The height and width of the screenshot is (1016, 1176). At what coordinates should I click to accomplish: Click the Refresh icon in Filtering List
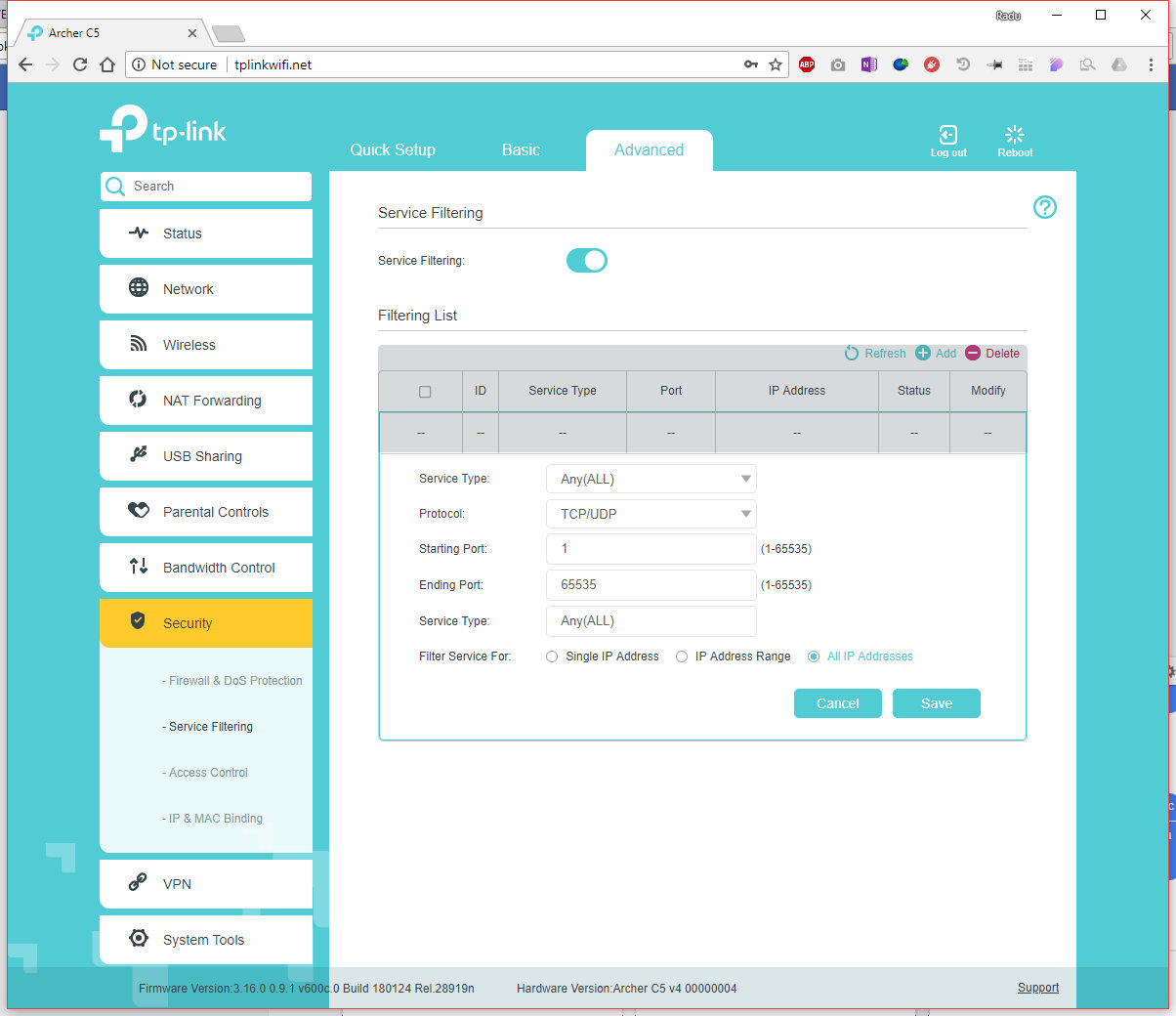(852, 354)
